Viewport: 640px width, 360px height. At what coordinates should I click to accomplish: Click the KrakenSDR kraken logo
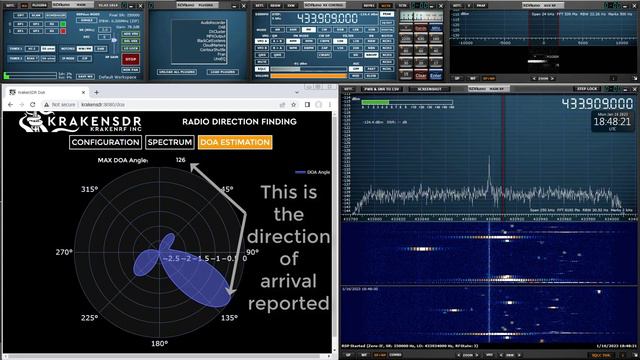click(x=33, y=122)
